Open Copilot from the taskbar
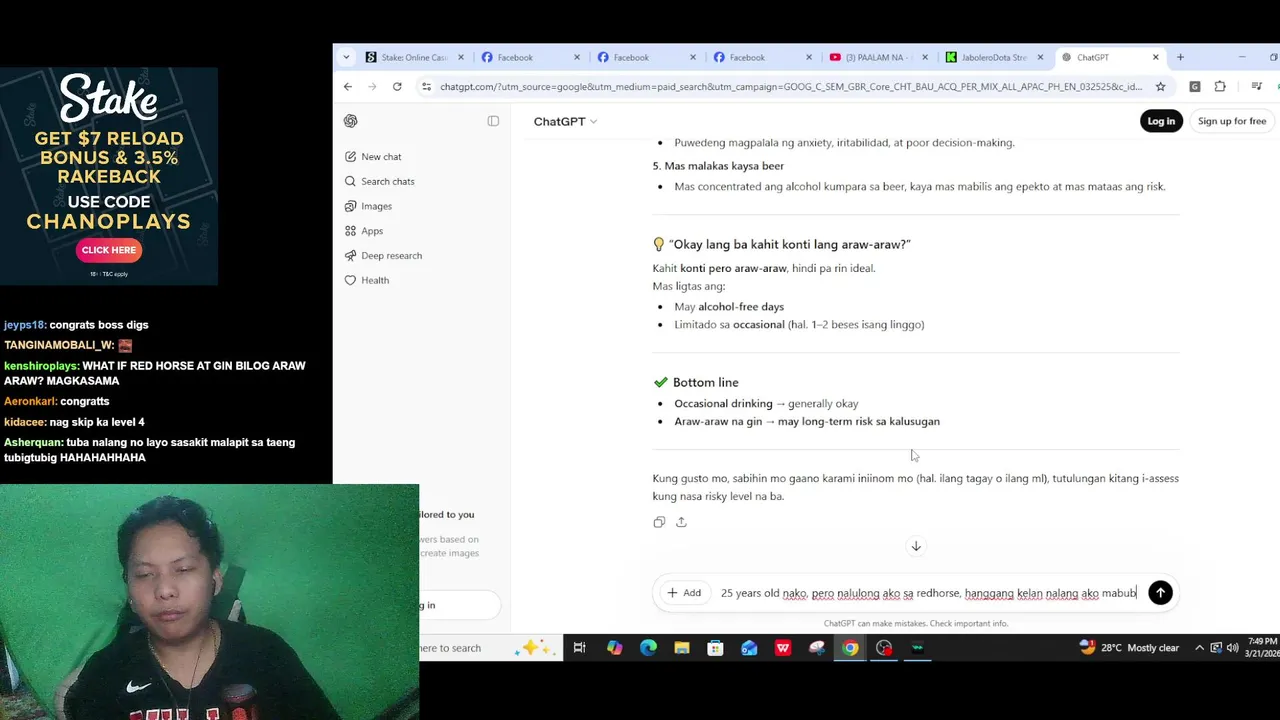This screenshot has width=1280, height=720. click(614, 648)
